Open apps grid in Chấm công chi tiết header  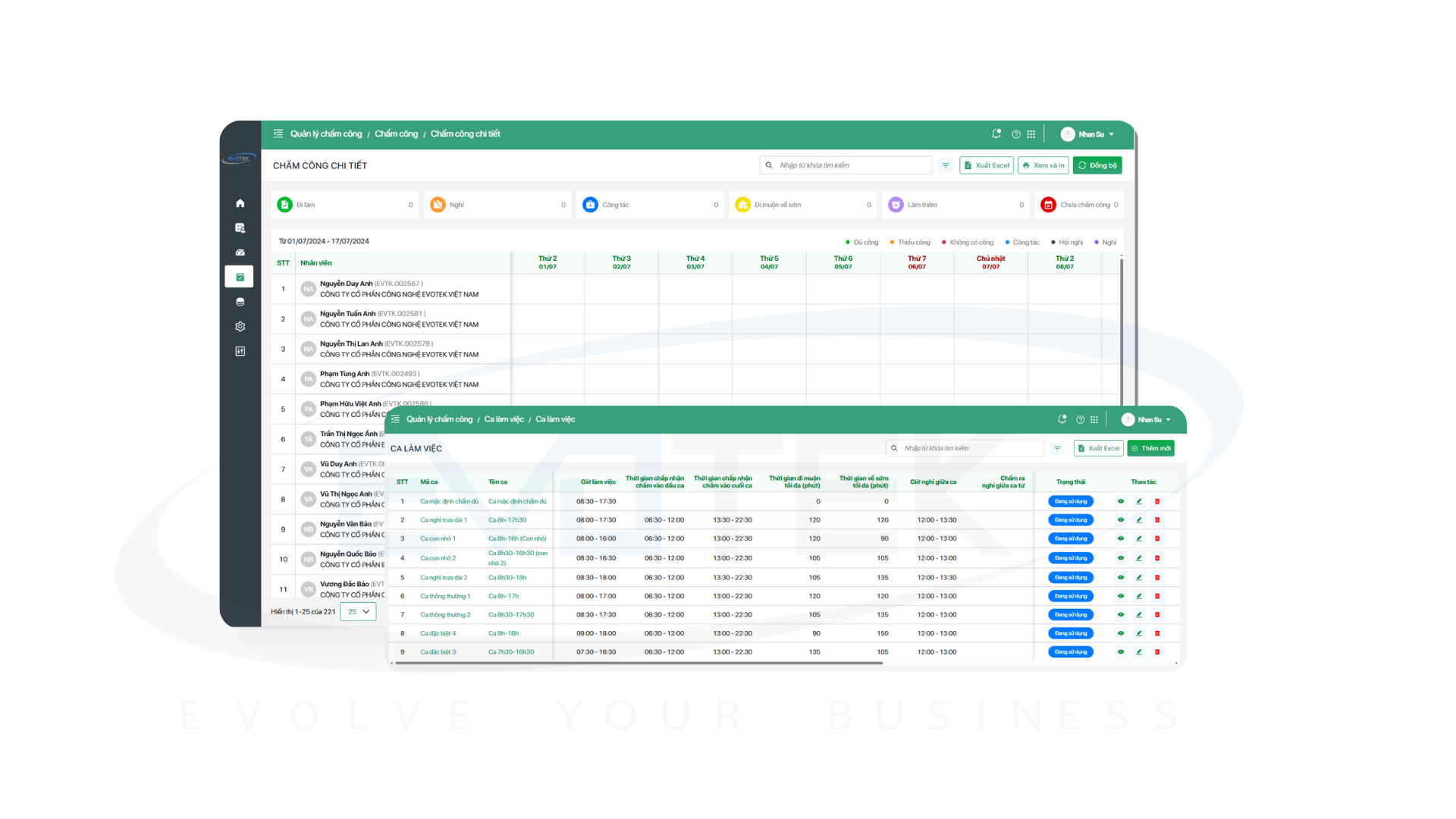[1031, 134]
